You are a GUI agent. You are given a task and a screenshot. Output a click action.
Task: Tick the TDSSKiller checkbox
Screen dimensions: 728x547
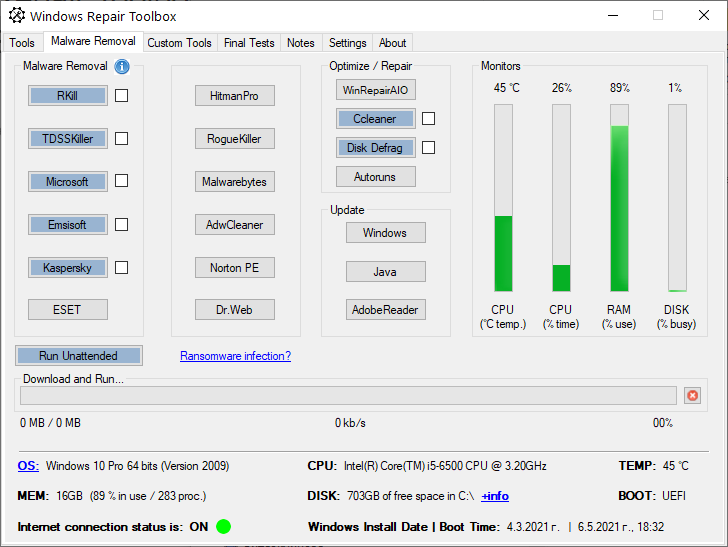pyautogui.click(x=122, y=138)
